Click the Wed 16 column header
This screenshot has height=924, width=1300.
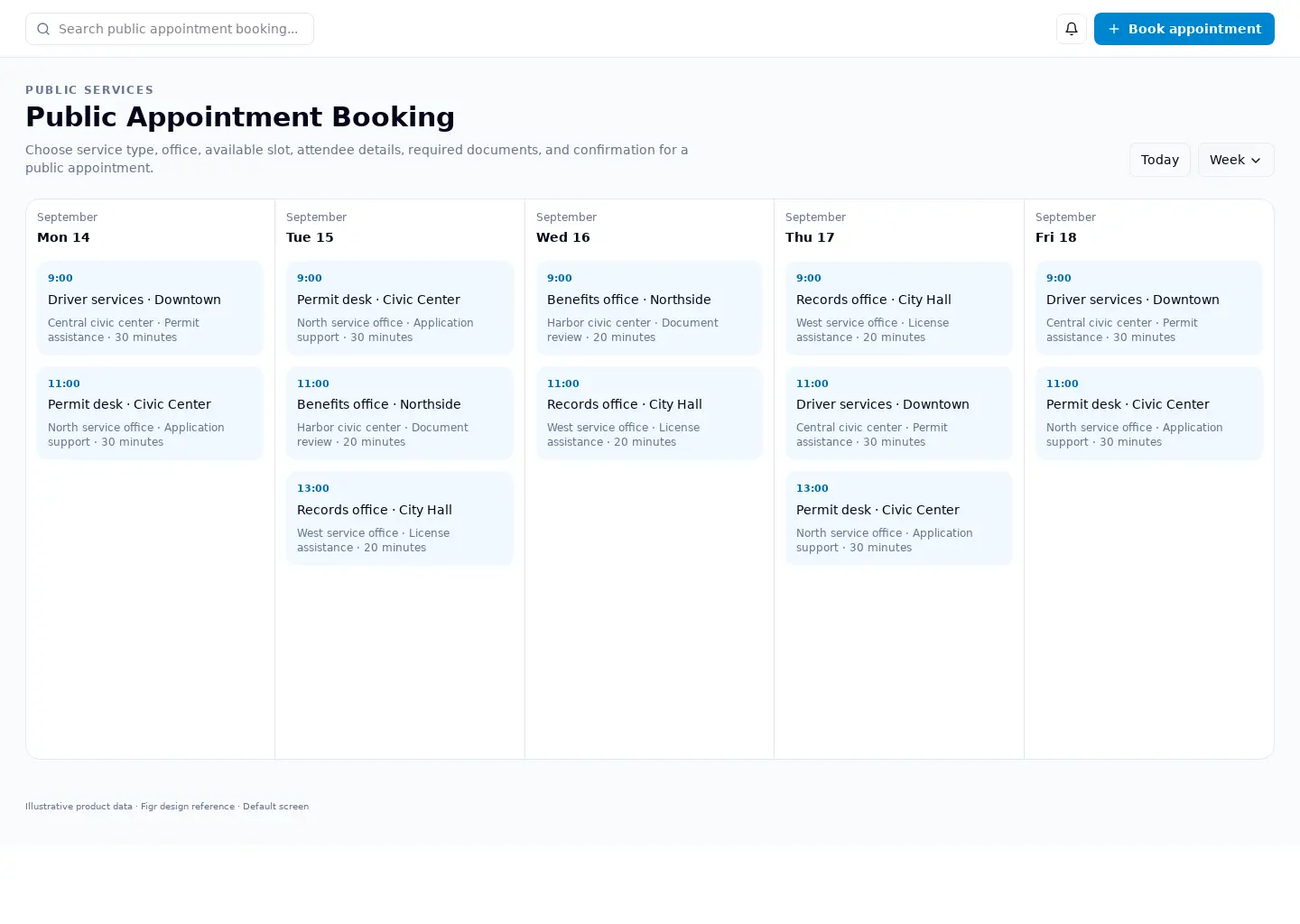tap(563, 237)
